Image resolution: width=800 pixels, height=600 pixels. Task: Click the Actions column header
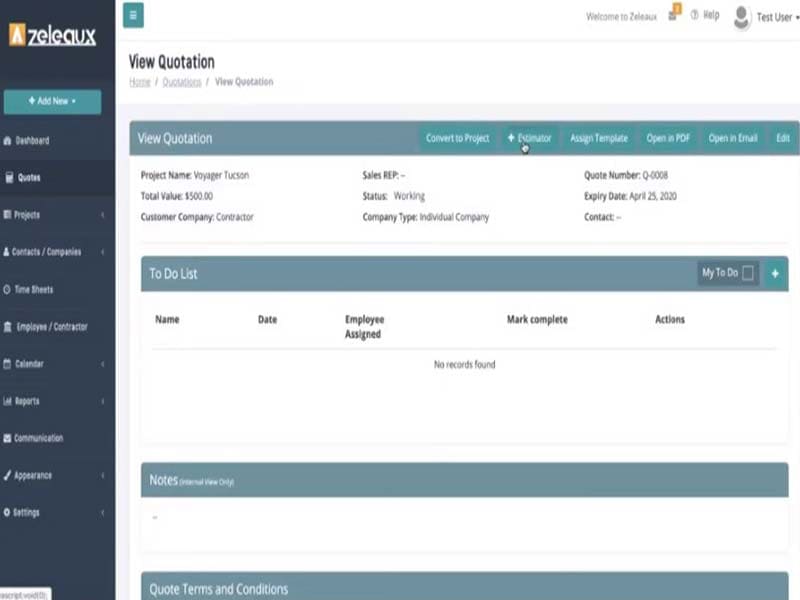click(670, 320)
